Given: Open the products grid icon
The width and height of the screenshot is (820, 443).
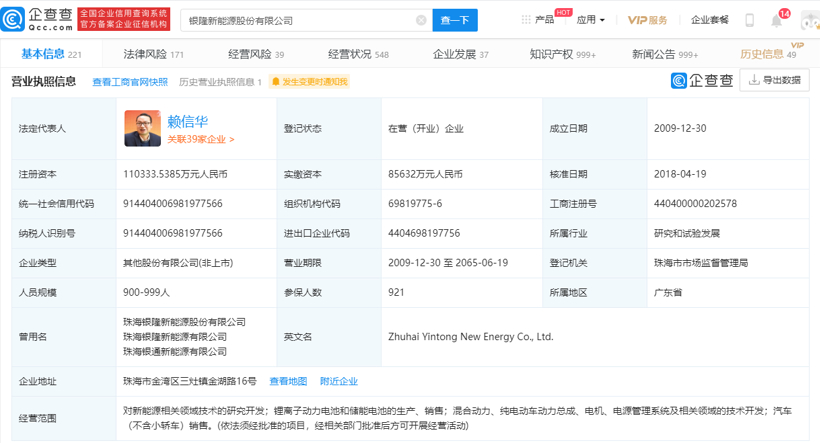Looking at the screenshot, I should (x=526, y=20).
